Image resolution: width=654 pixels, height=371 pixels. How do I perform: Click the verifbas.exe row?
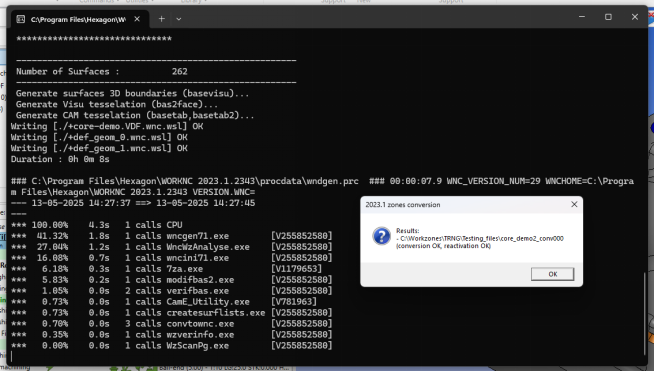(x=171, y=291)
